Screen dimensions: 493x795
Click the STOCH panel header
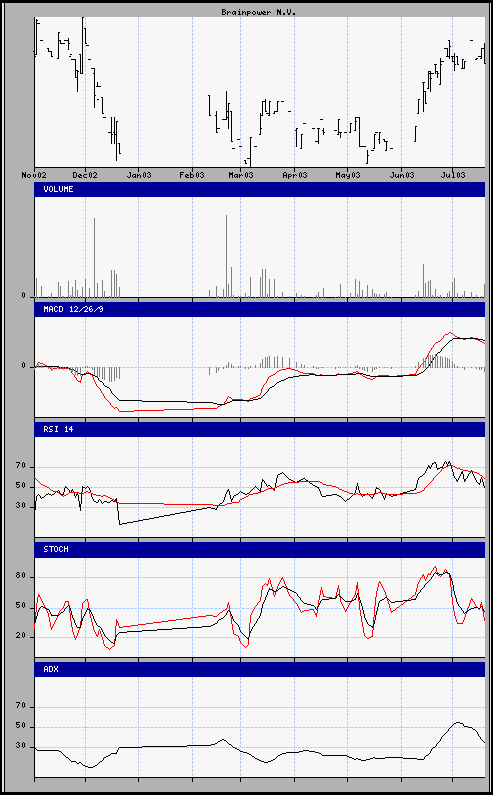[260, 550]
